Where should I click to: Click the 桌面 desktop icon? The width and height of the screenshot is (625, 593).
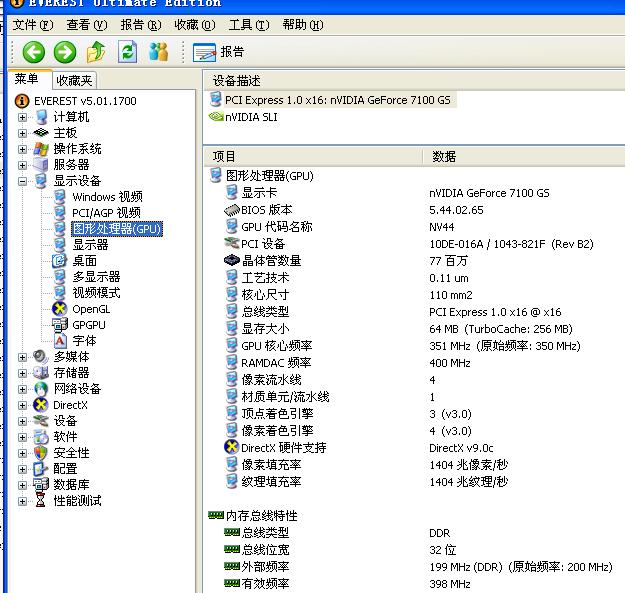click(x=59, y=261)
